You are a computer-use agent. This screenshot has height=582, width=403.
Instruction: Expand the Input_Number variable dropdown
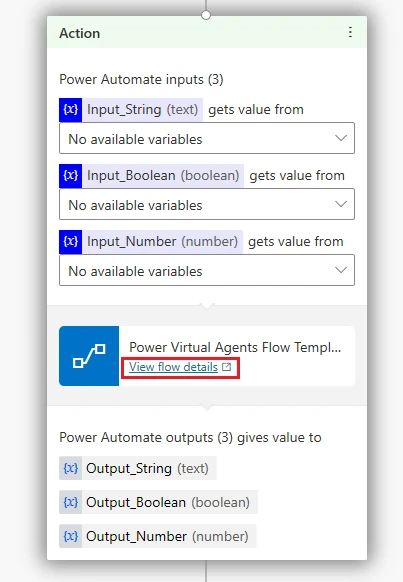(x=207, y=270)
